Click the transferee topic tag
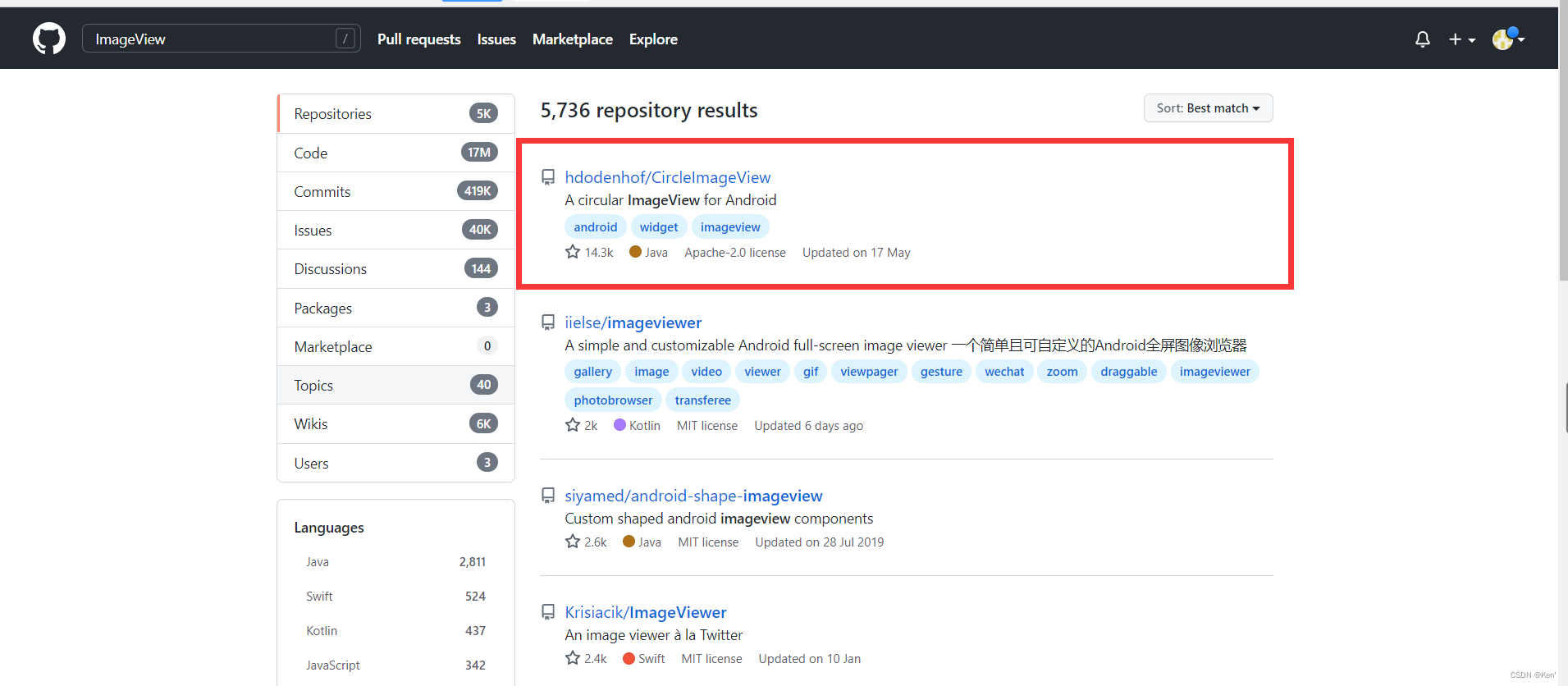Image resolution: width=1568 pixels, height=686 pixels. (x=702, y=400)
